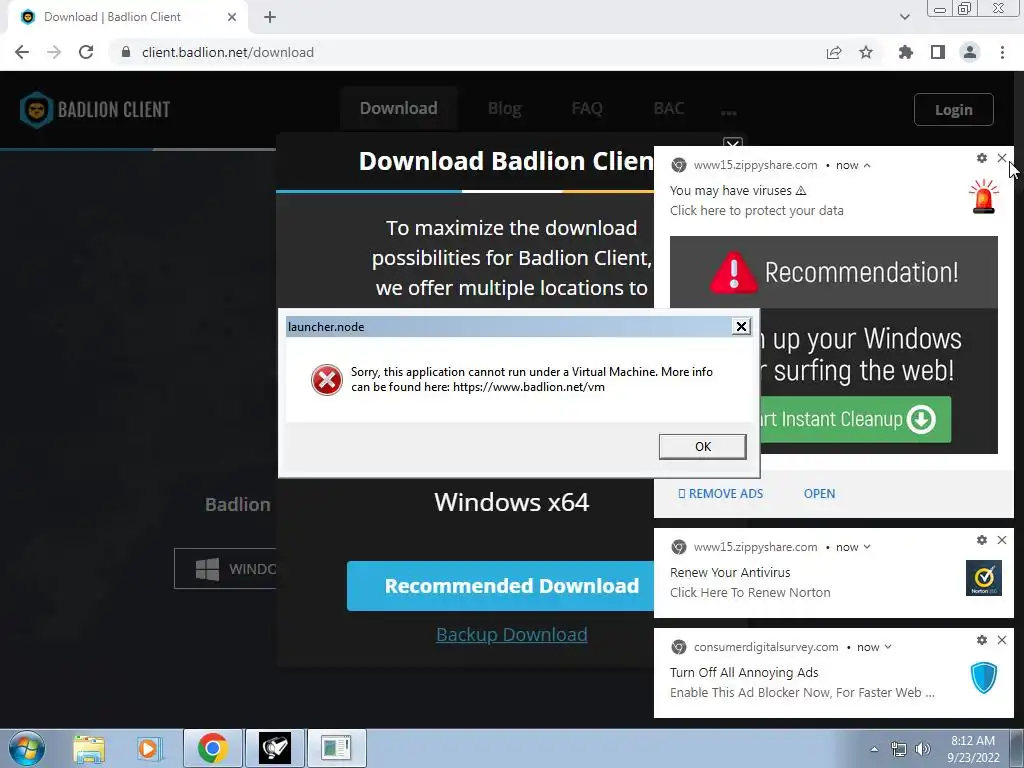Viewport: 1024px width, 768px height.
Task: Open the volume speaker tray icon
Action: coord(923,749)
